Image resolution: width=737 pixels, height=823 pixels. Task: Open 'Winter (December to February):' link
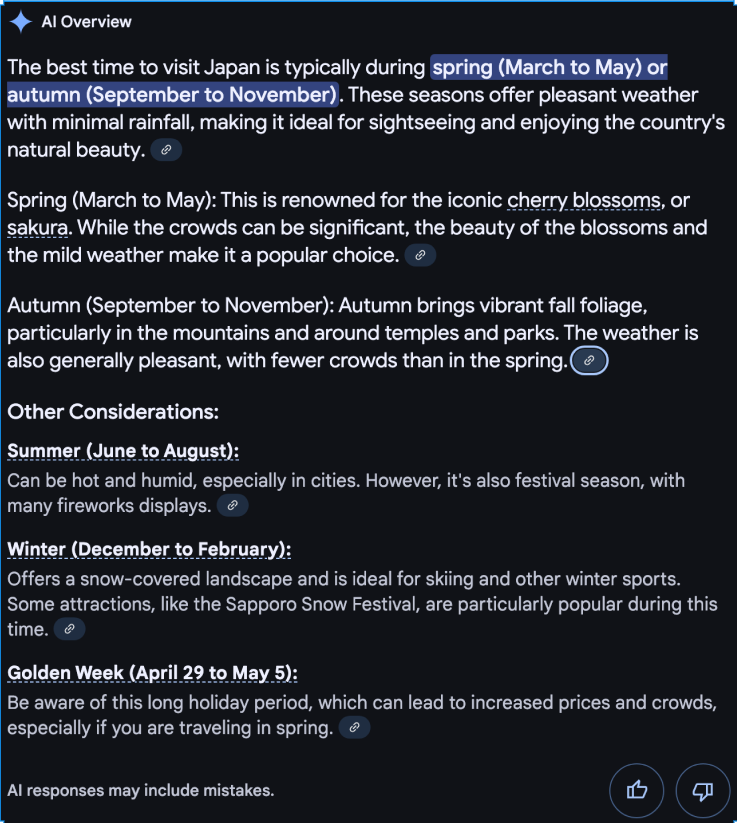(x=149, y=549)
